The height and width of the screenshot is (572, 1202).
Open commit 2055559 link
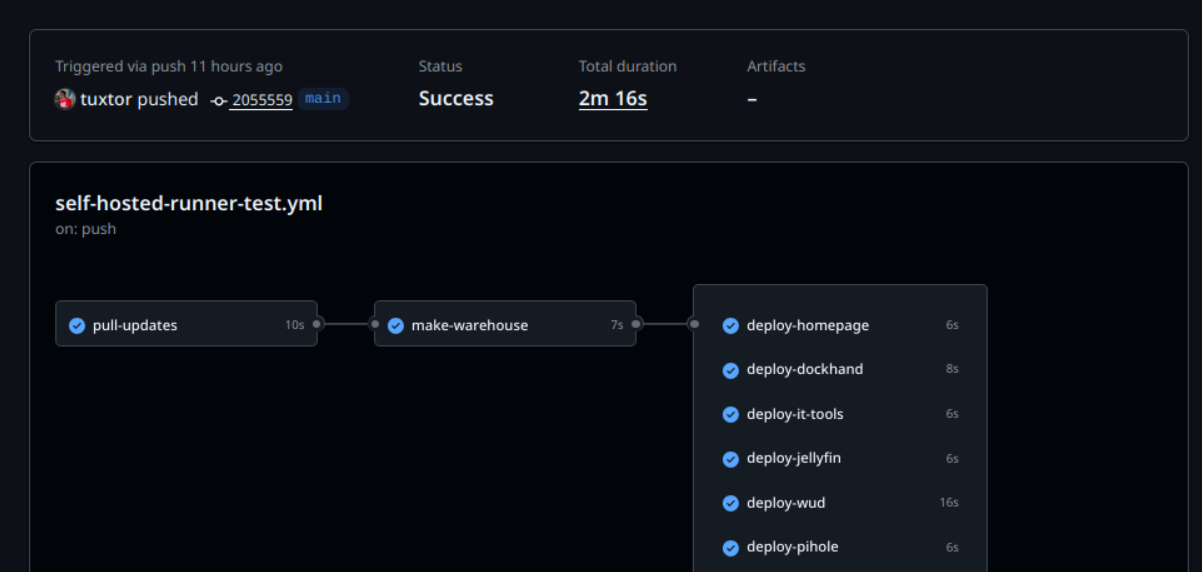coord(262,100)
